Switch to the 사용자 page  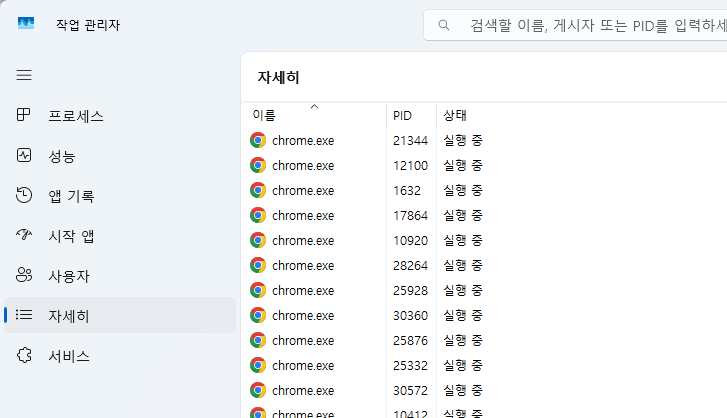(x=120, y=276)
